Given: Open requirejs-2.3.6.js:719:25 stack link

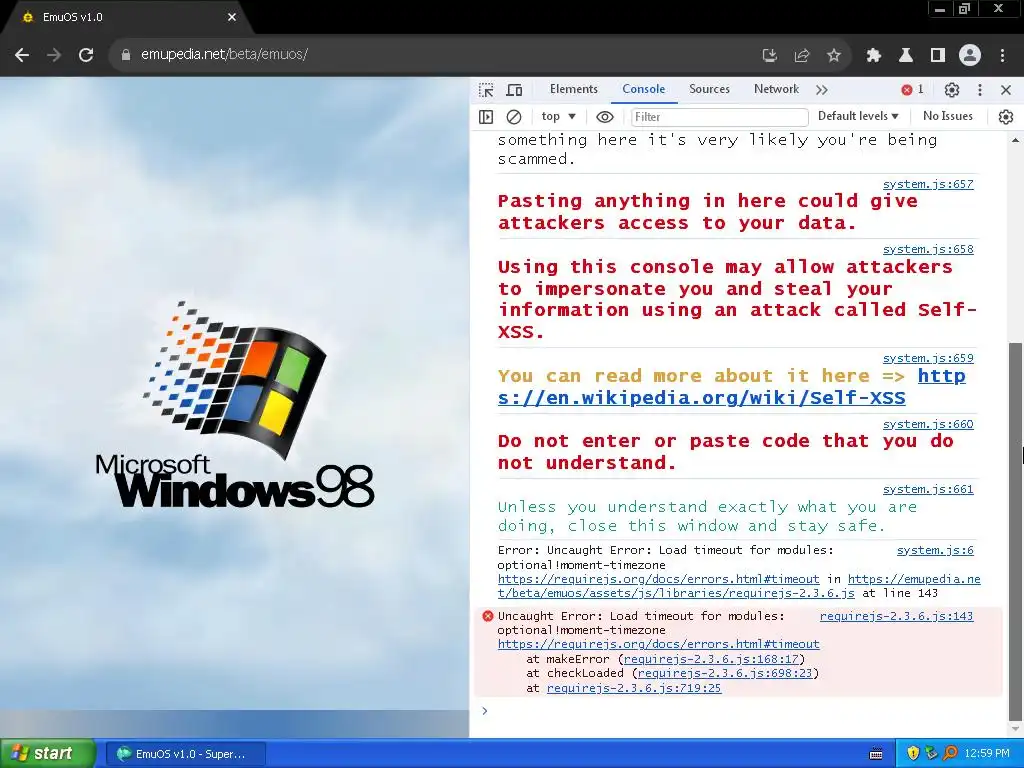Looking at the screenshot, I should [x=634, y=688].
